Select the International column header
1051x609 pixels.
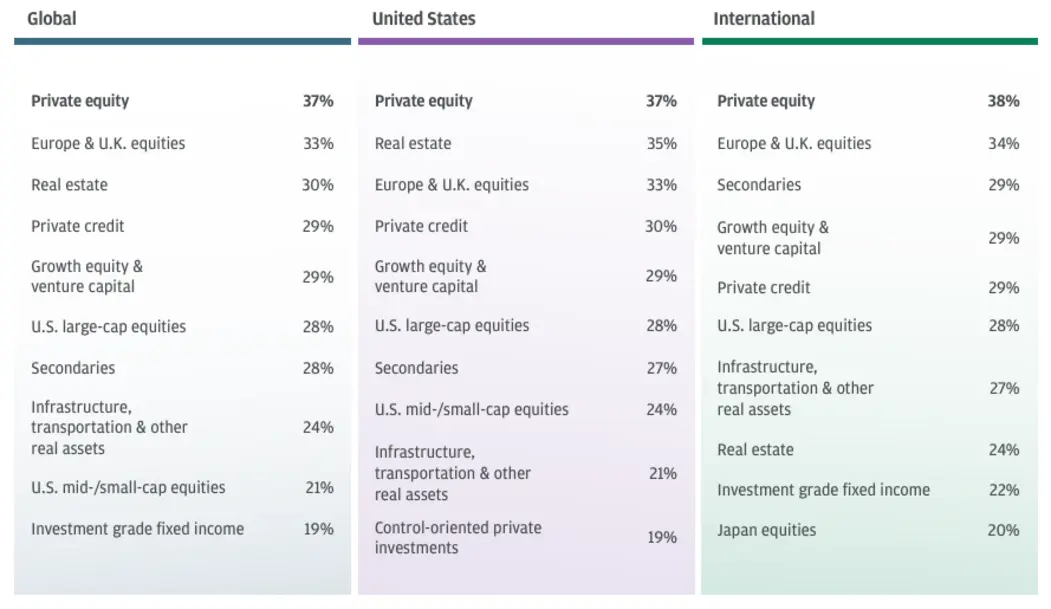point(764,19)
